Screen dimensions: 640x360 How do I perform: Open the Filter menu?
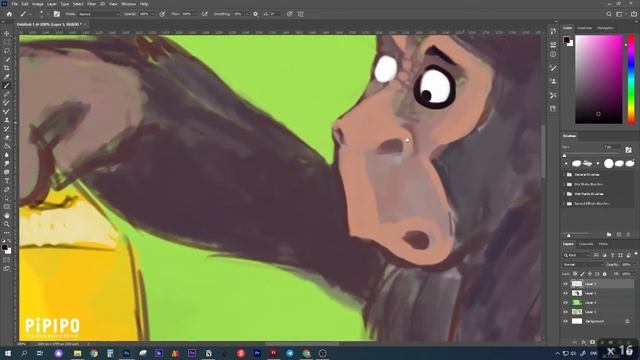91,4
